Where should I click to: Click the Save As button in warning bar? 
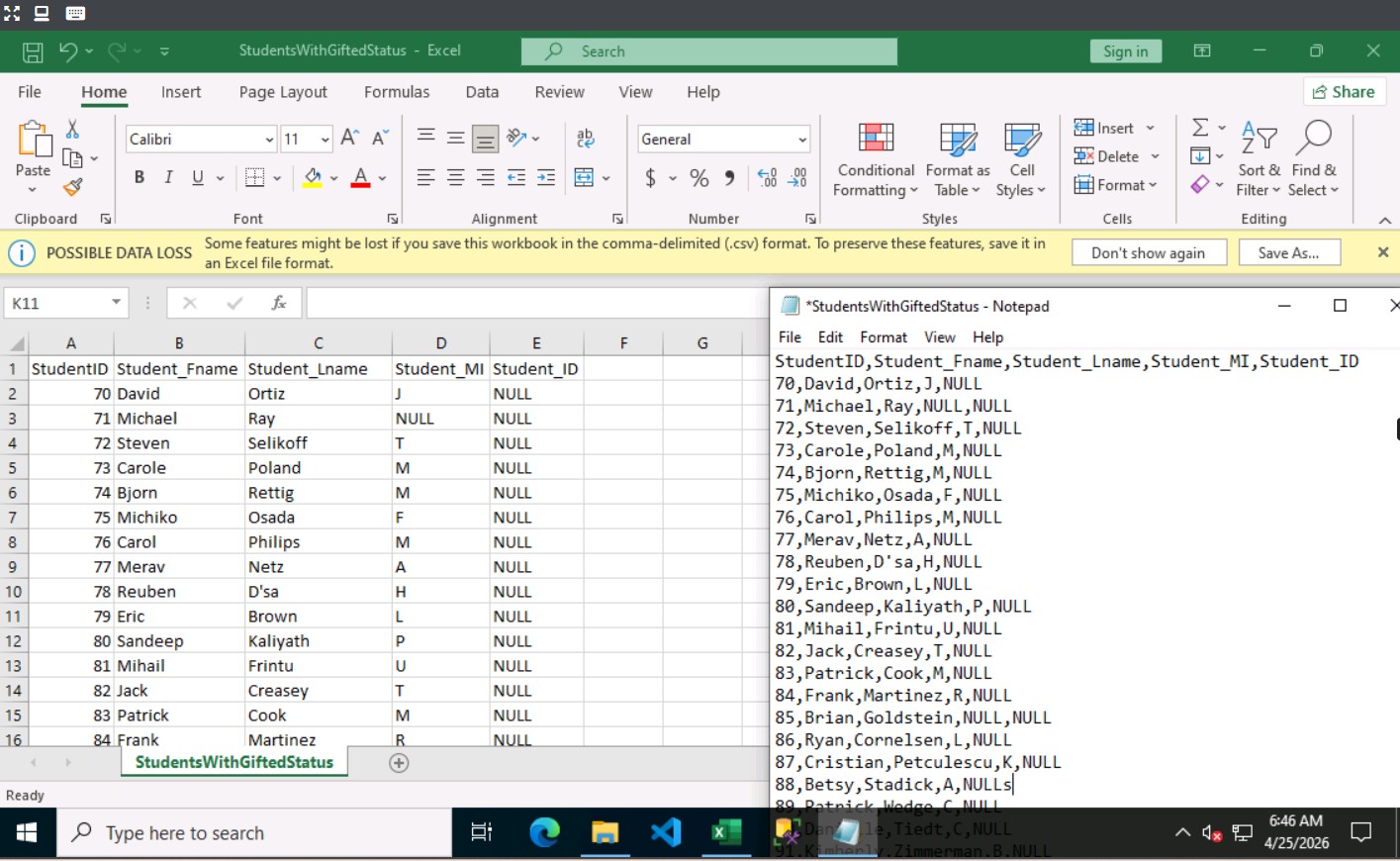point(1289,251)
